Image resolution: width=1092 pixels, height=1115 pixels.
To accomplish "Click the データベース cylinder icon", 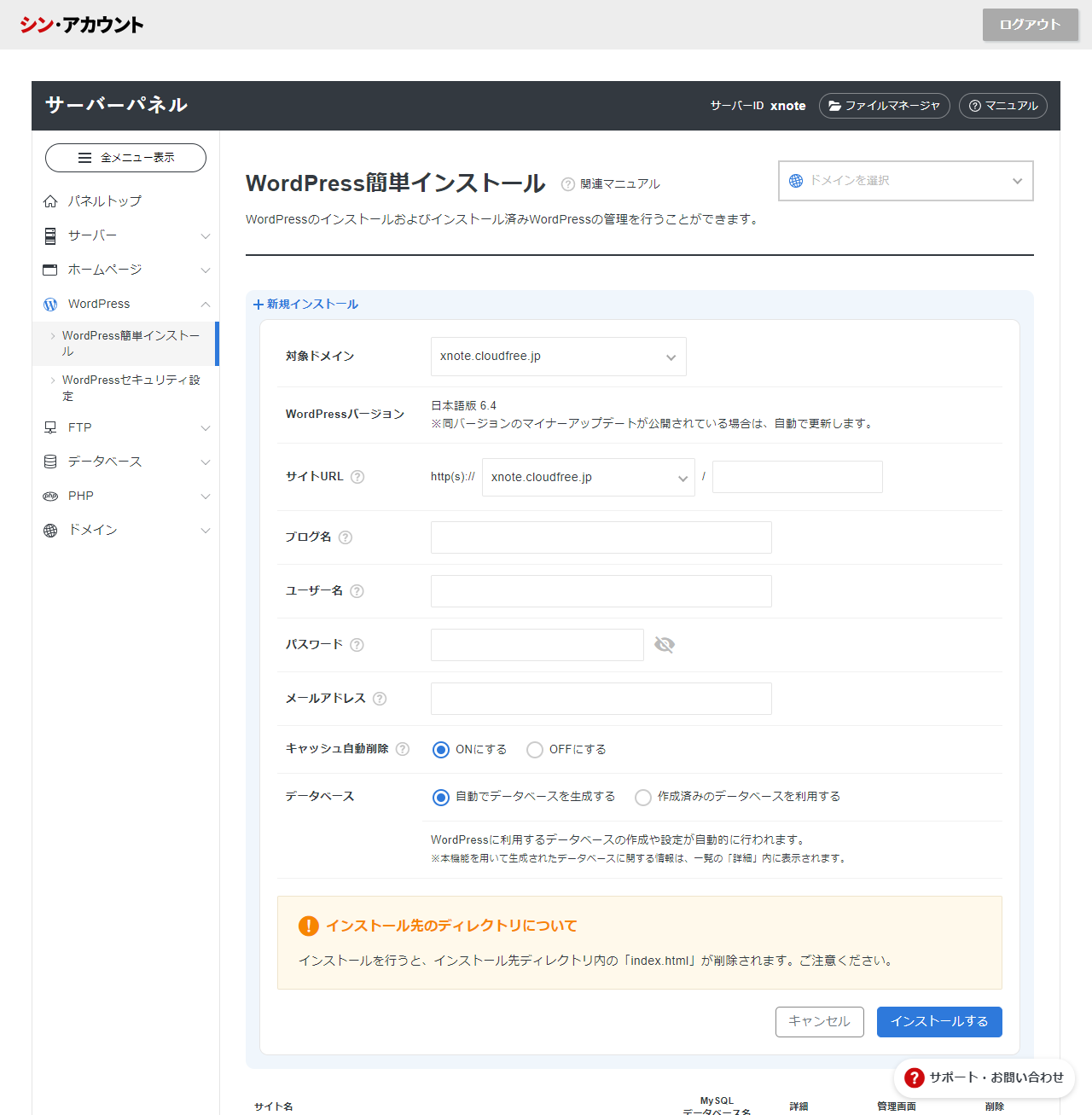I will [50, 462].
